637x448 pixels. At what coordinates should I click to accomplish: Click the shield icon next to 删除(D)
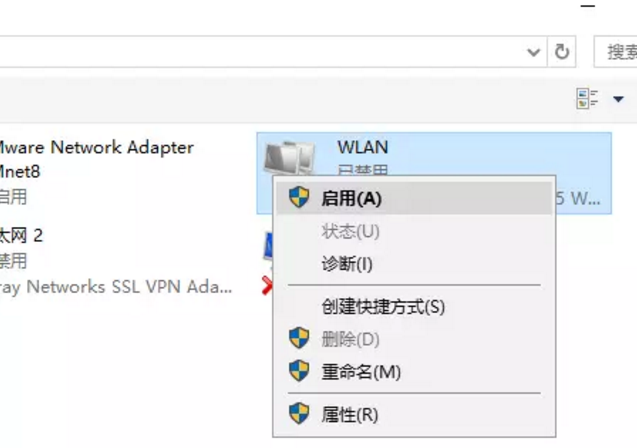299,338
